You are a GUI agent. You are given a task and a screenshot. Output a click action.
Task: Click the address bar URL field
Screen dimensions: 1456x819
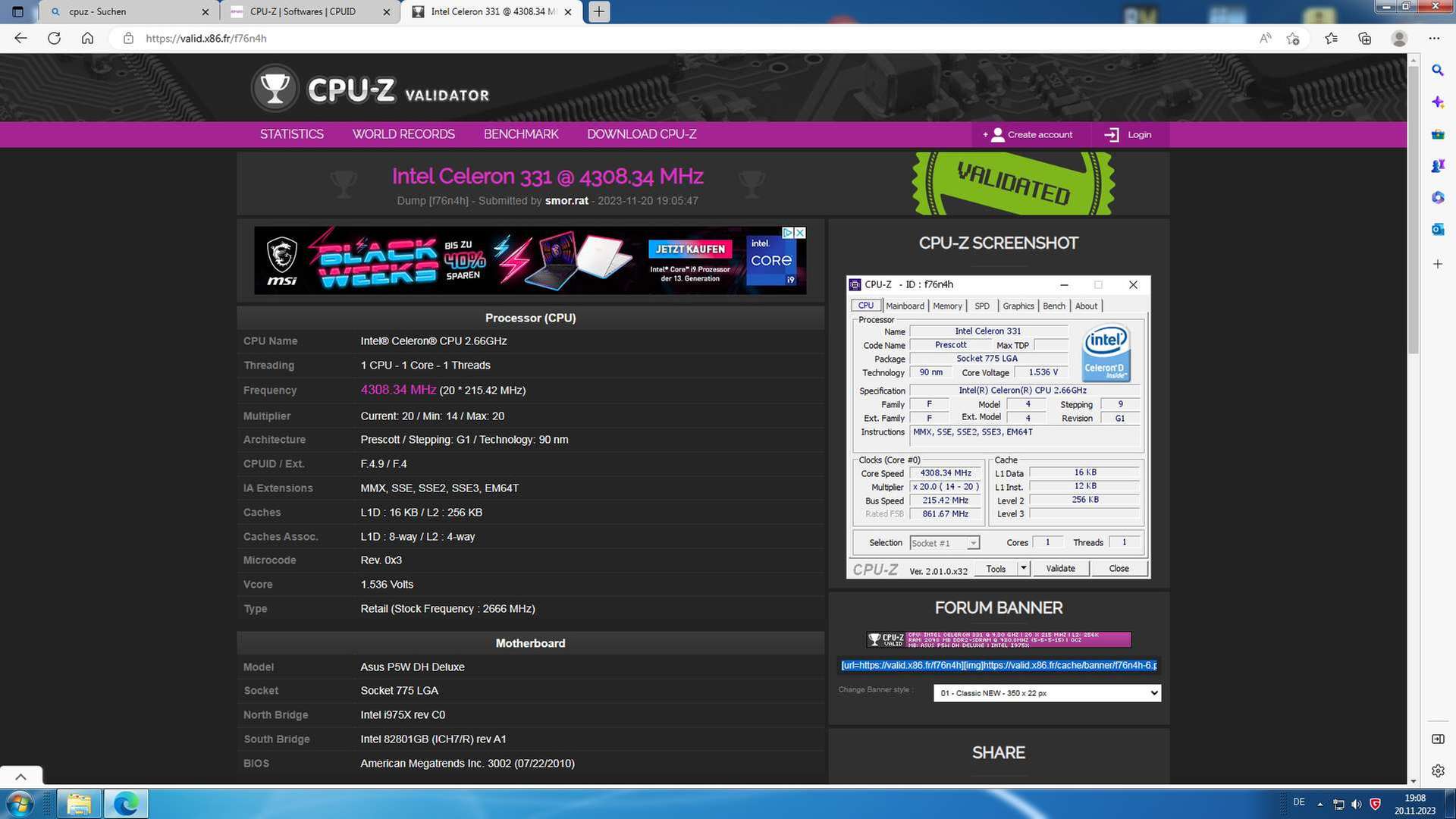point(682,38)
